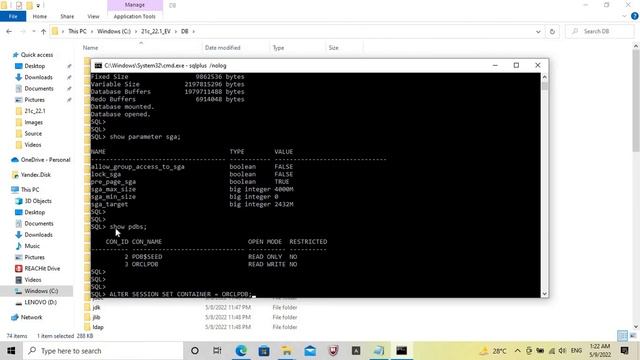Open Videos folder under Quick access
Screen dimensions: 640x360
click(33, 145)
